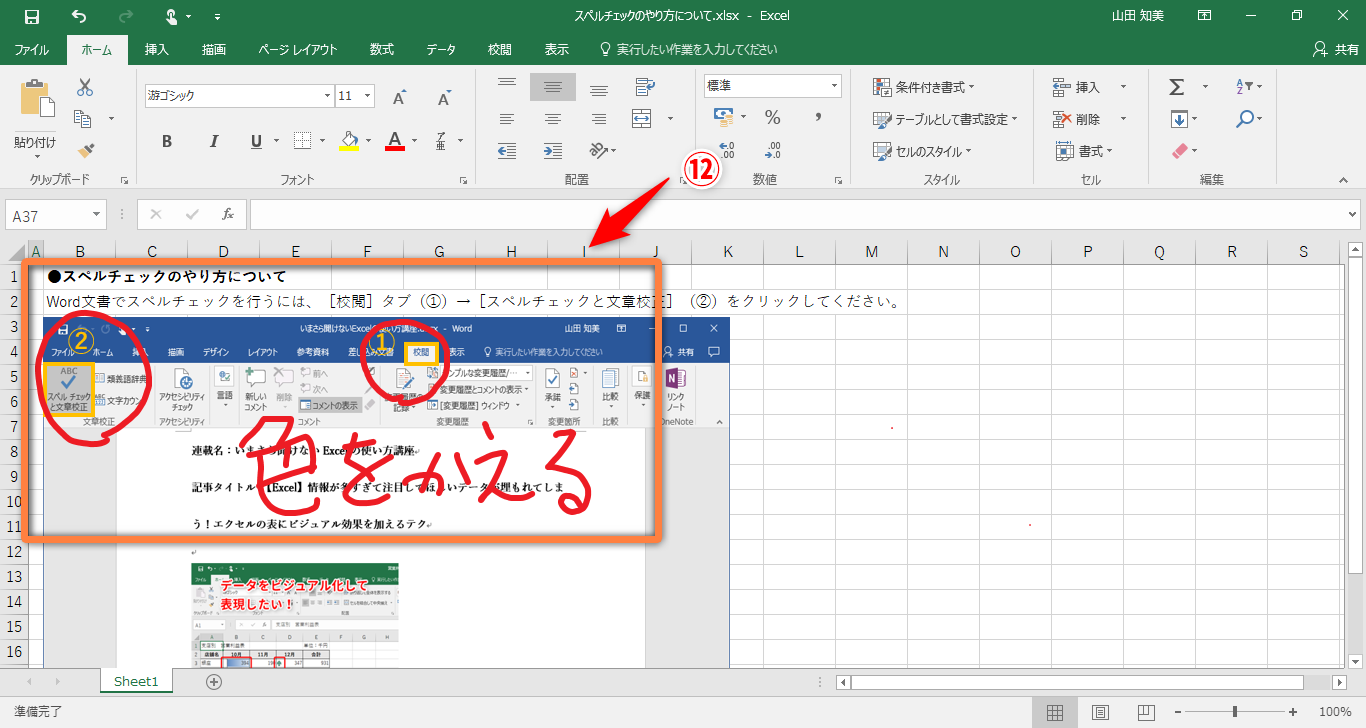Image resolution: width=1366 pixels, height=728 pixels.
Task: Expand the Merge & Center dropdown arrow
Action: click(x=670, y=119)
